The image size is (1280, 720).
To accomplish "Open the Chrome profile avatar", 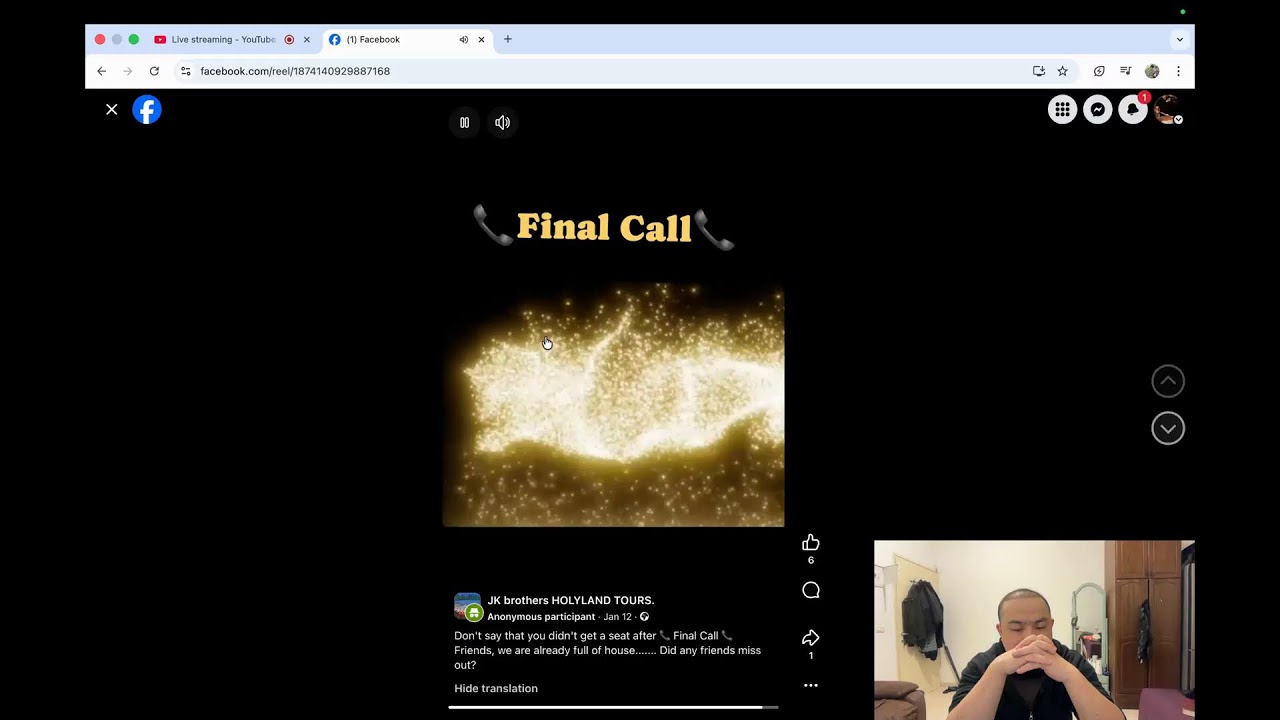I will (1152, 71).
